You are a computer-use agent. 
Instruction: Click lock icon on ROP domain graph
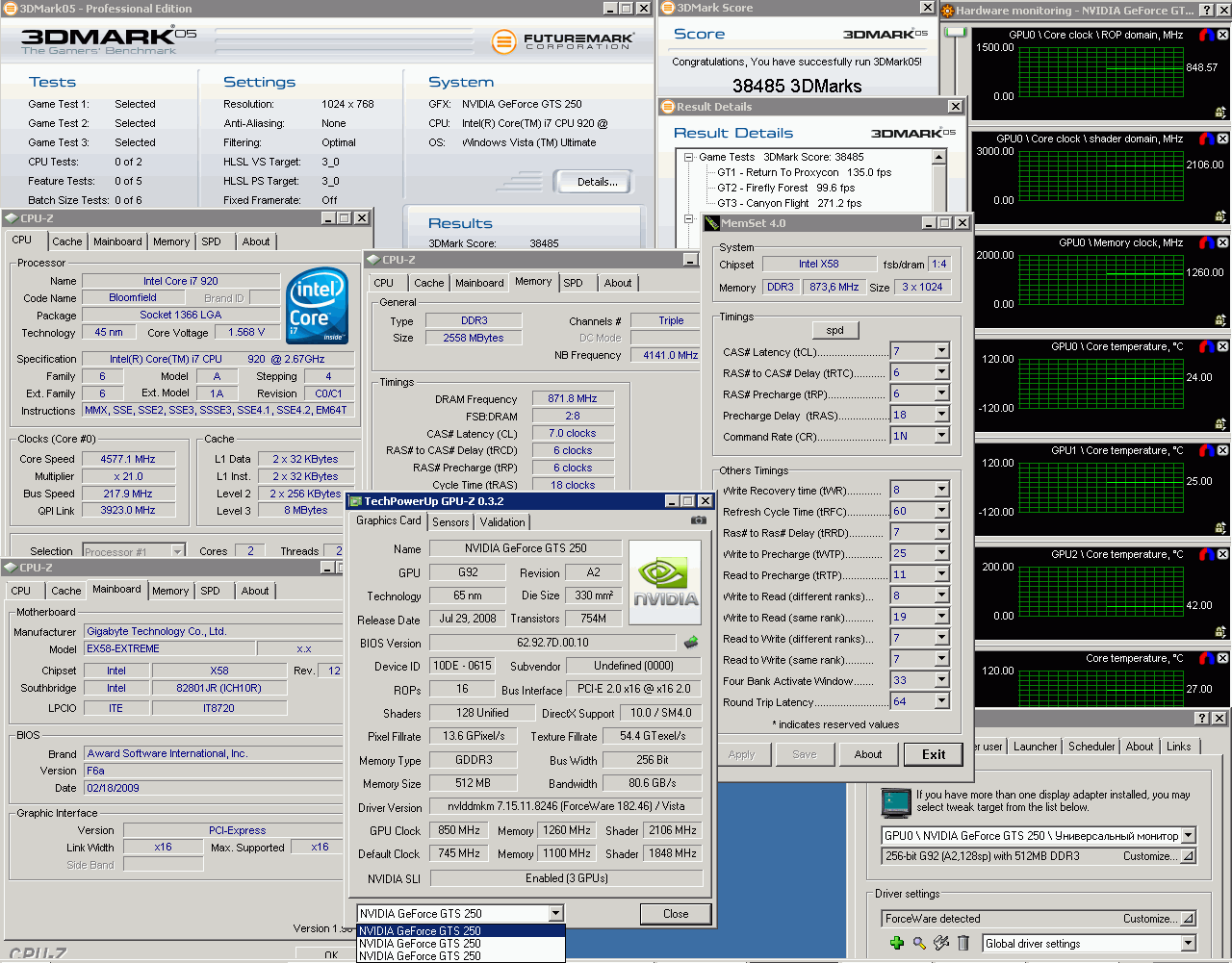coord(1220,112)
